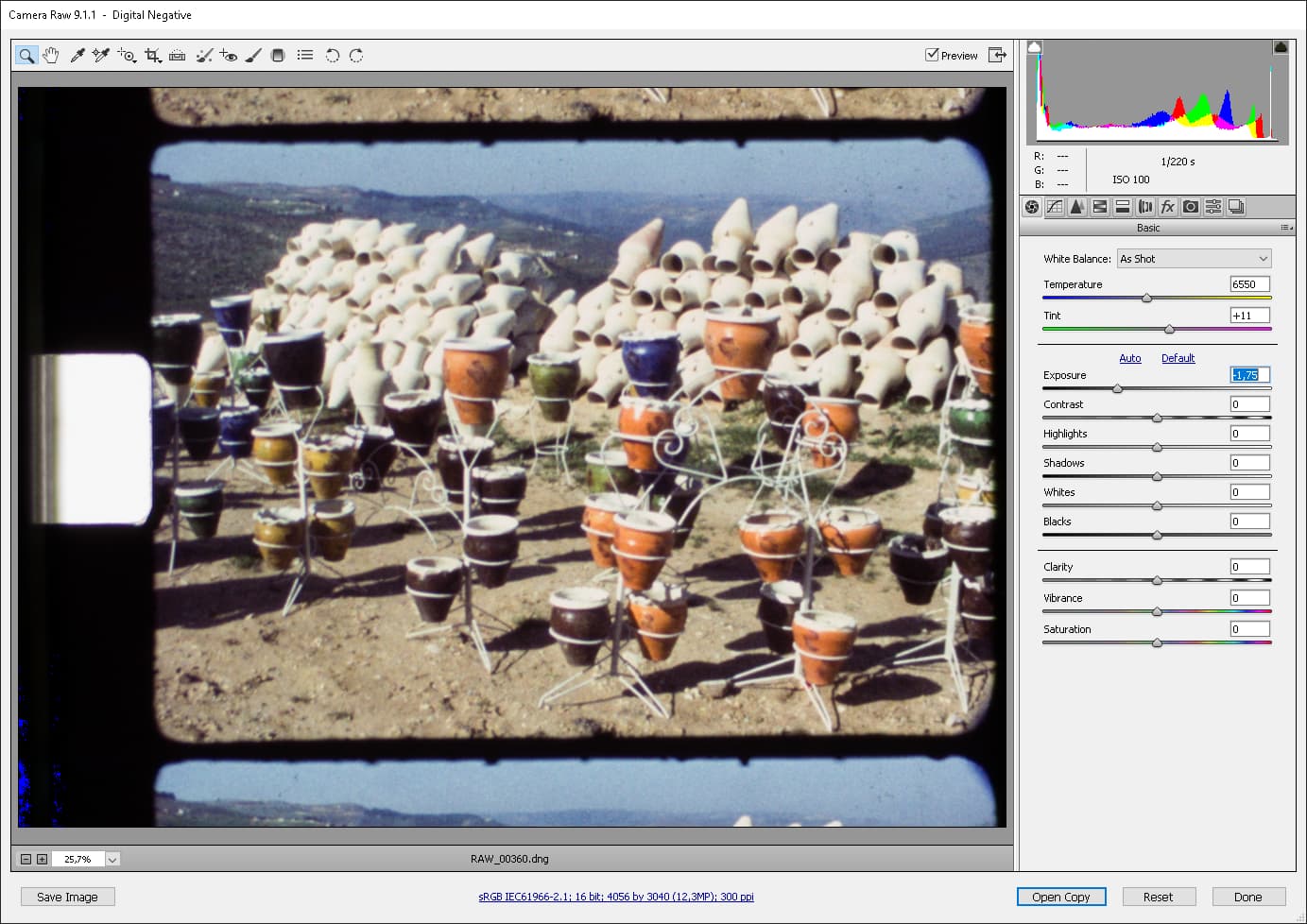This screenshot has height=924, width=1307.
Task: Select the Red Eye Removal tool
Action: tap(228, 56)
